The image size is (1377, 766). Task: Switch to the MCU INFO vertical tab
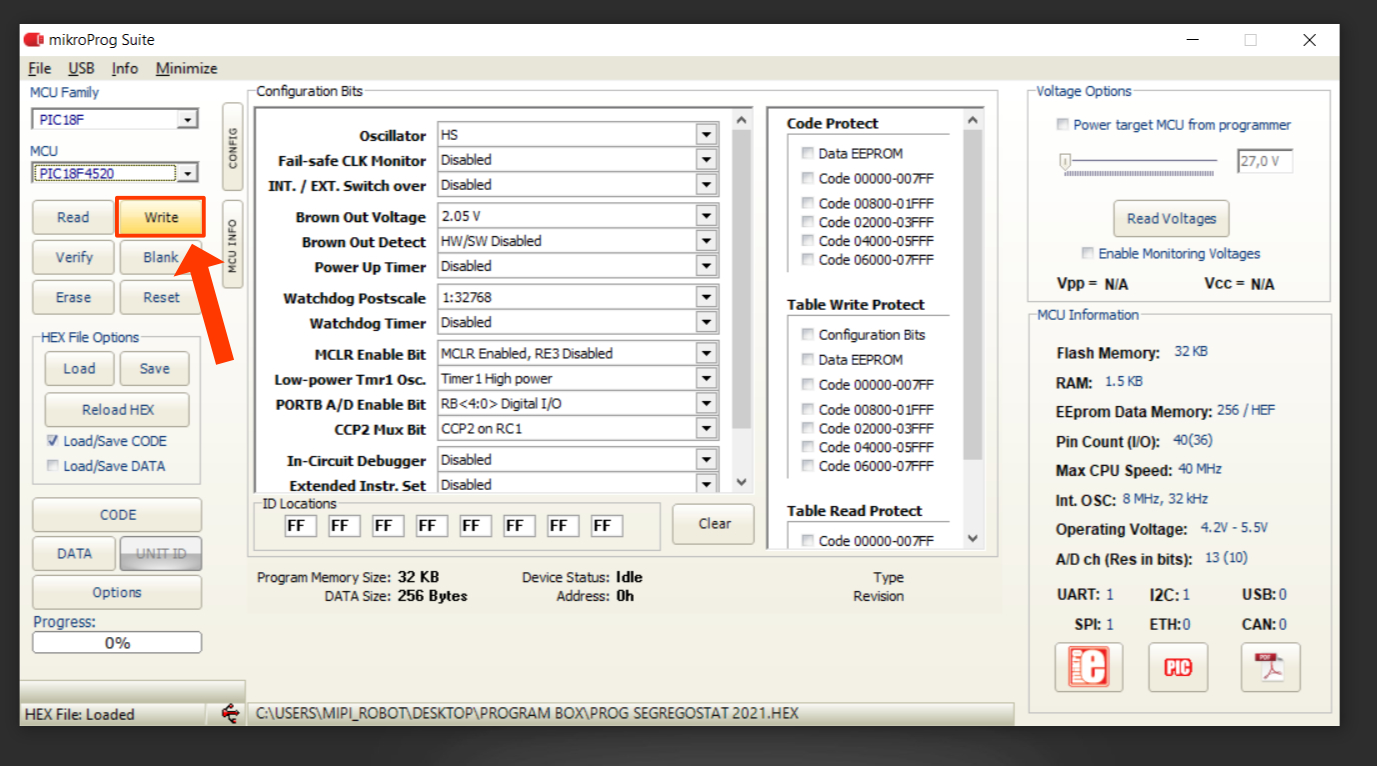click(x=232, y=245)
